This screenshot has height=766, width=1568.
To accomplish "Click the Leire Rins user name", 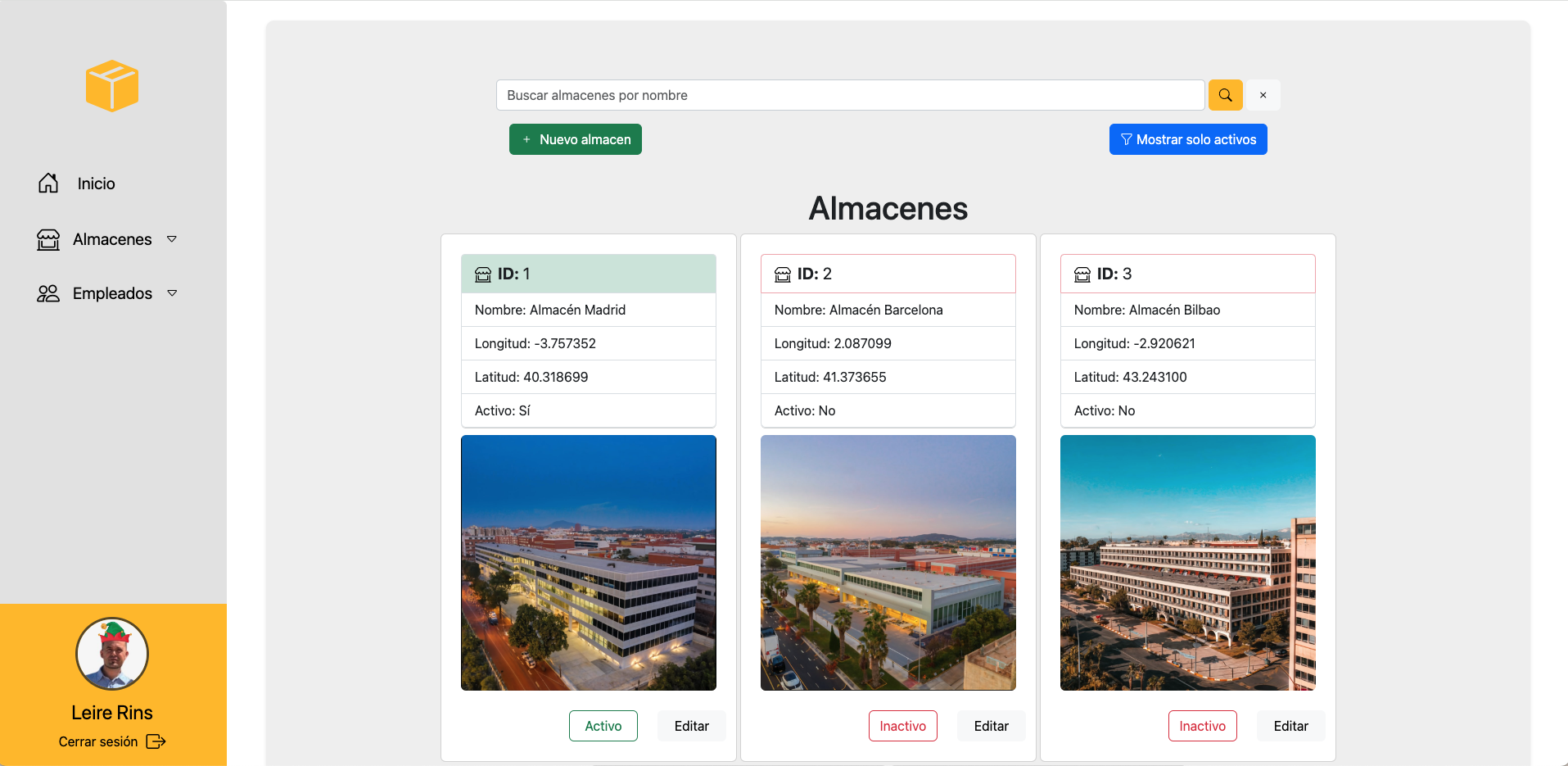I will [x=112, y=713].
